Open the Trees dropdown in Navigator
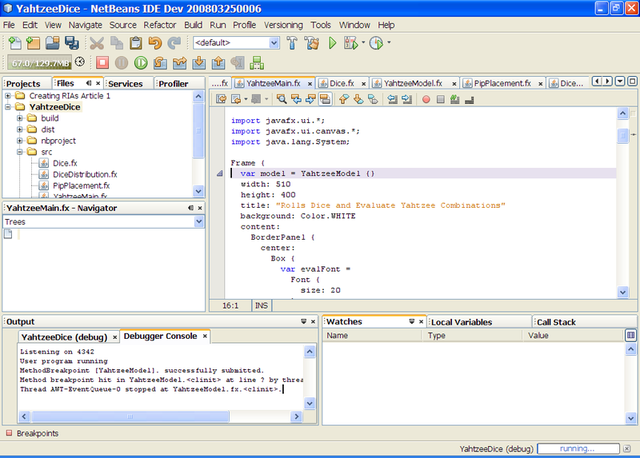 199,221
